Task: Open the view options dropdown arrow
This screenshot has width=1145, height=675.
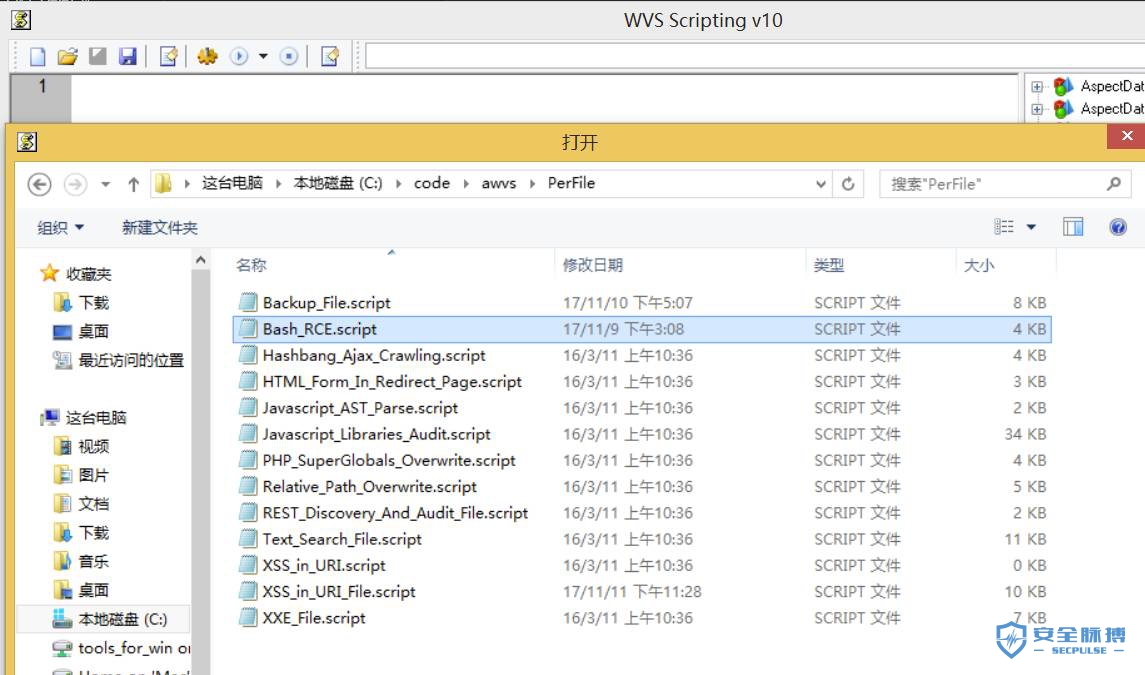Action: (1031, 227)
